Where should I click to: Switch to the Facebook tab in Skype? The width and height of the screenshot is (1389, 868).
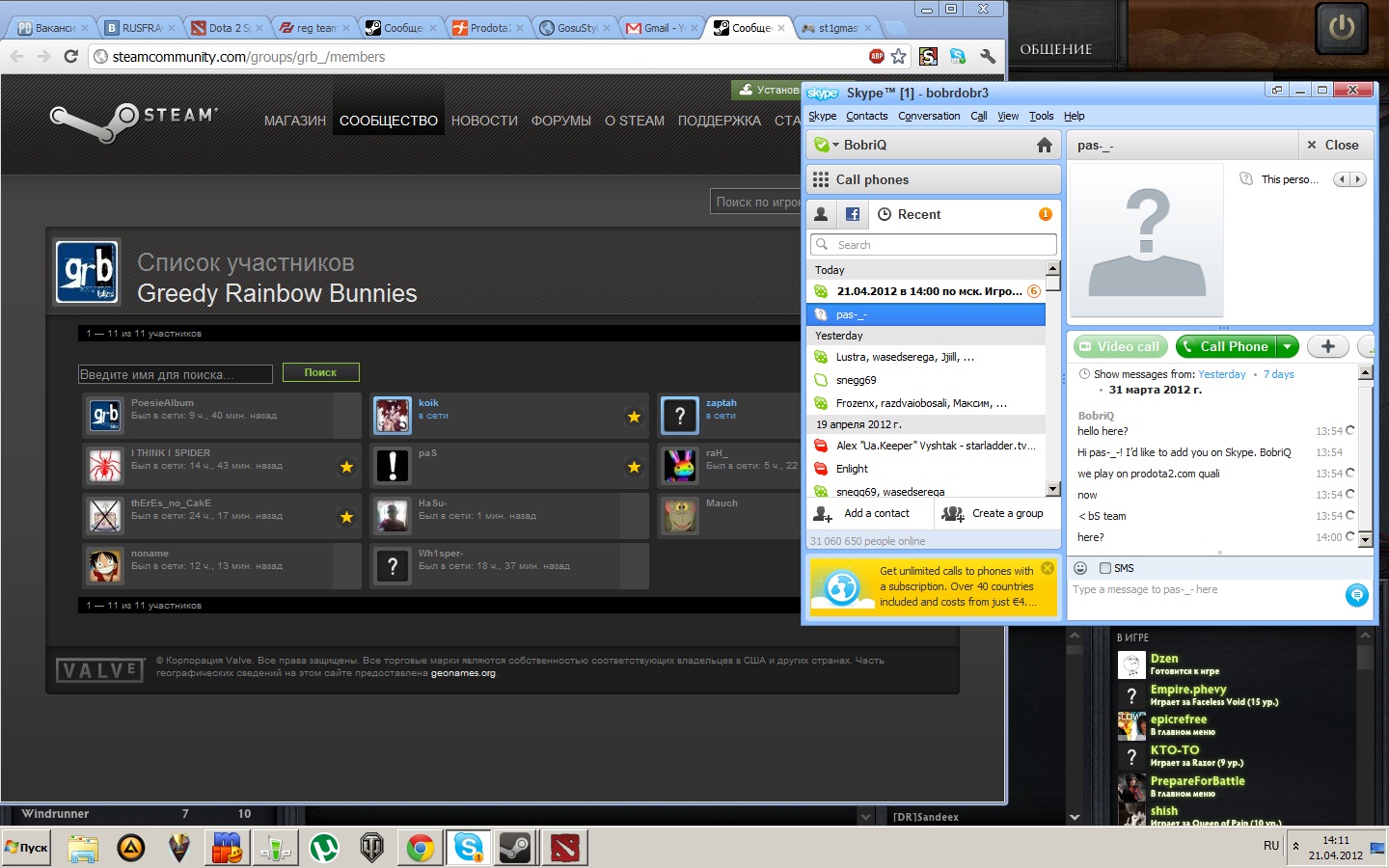[853, 214]
